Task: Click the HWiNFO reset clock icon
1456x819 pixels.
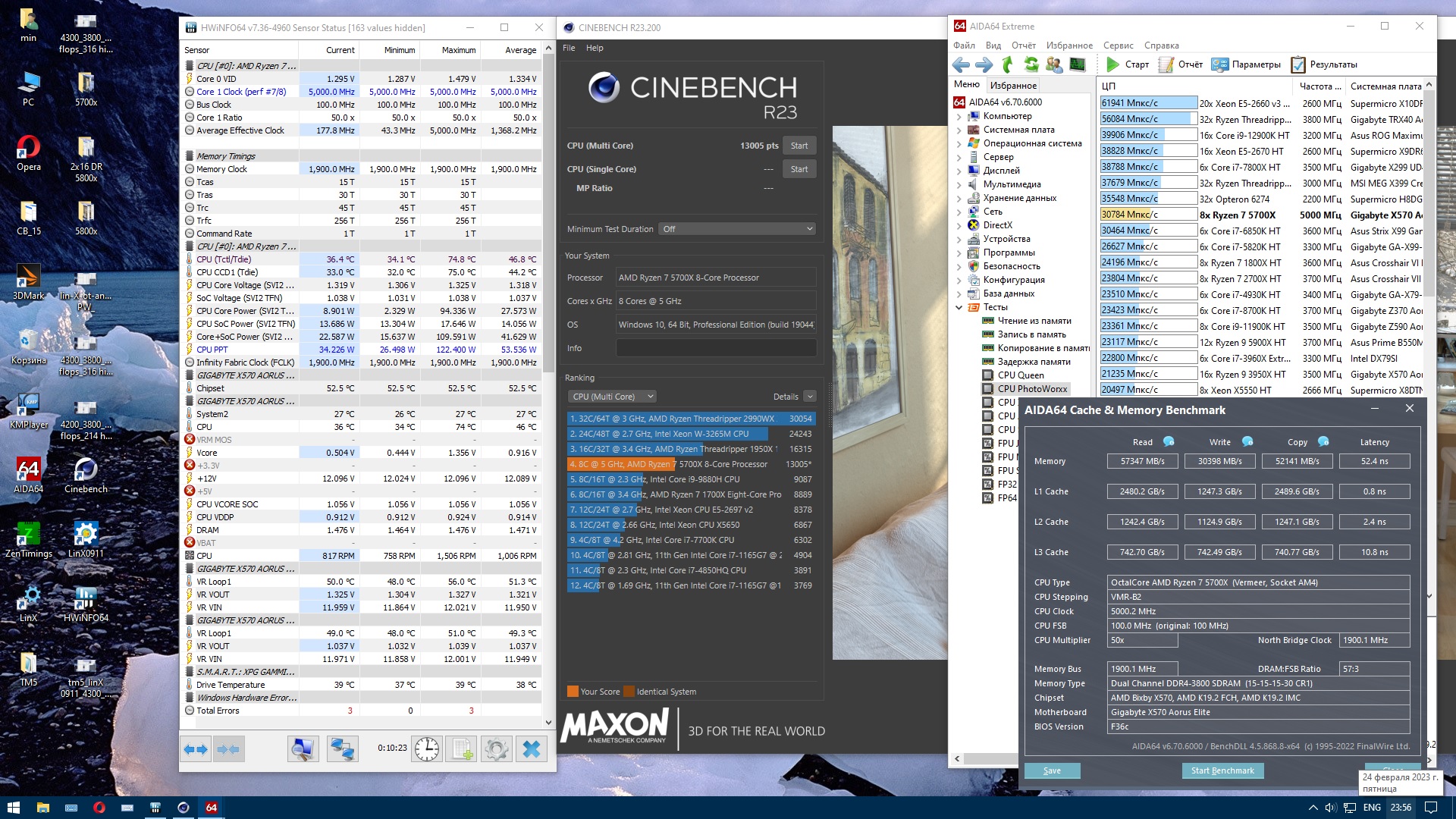Action: coord(426,749)
